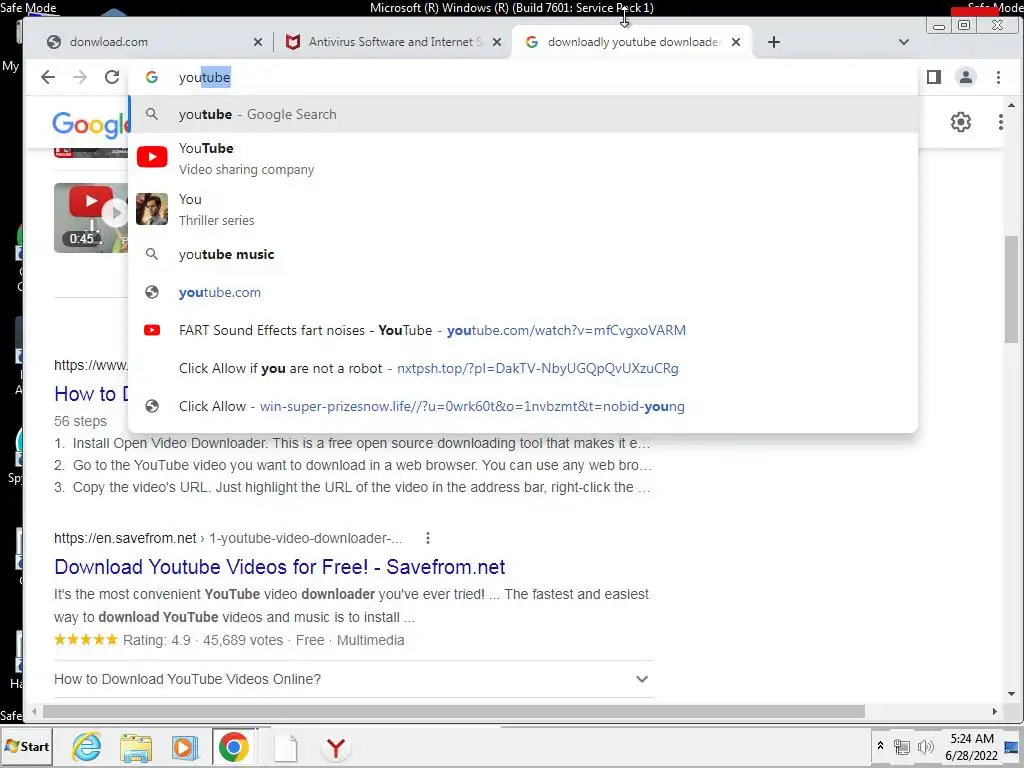Reload the page with the refresh icon
The height and width of the screenshot is (768, 1024).
tap(112, 77)
